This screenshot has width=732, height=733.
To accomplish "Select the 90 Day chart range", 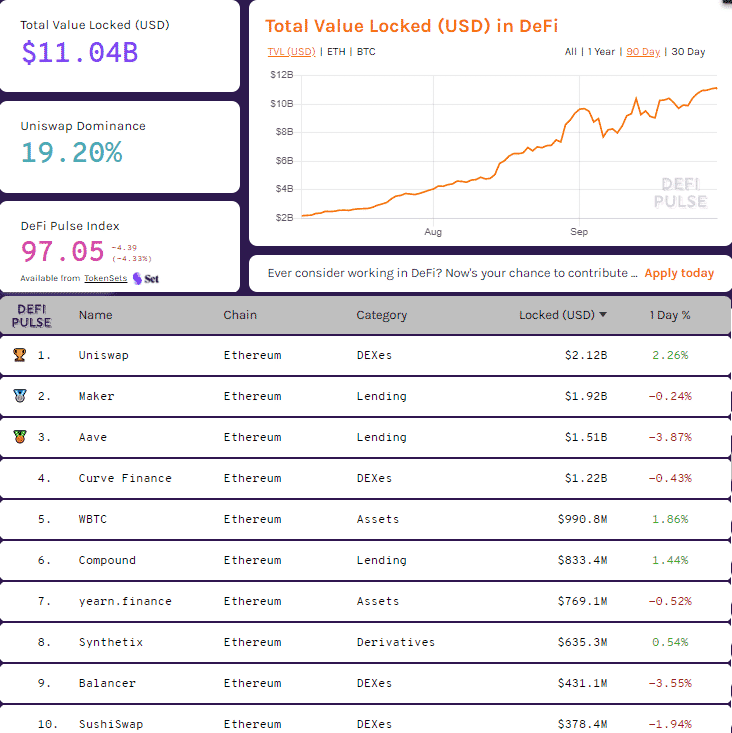I will (643, 52).
